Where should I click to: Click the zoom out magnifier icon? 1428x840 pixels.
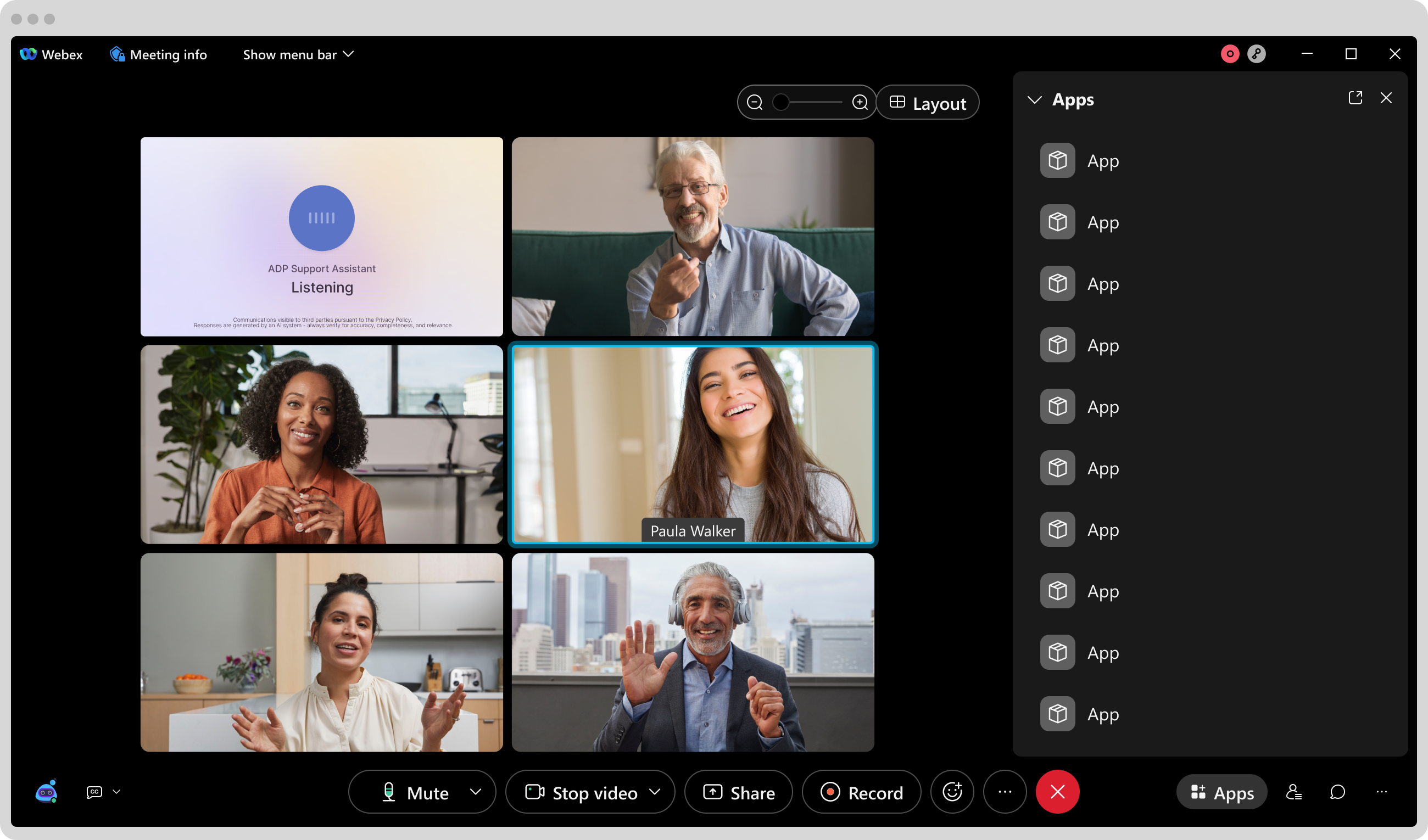pos(754,103)
